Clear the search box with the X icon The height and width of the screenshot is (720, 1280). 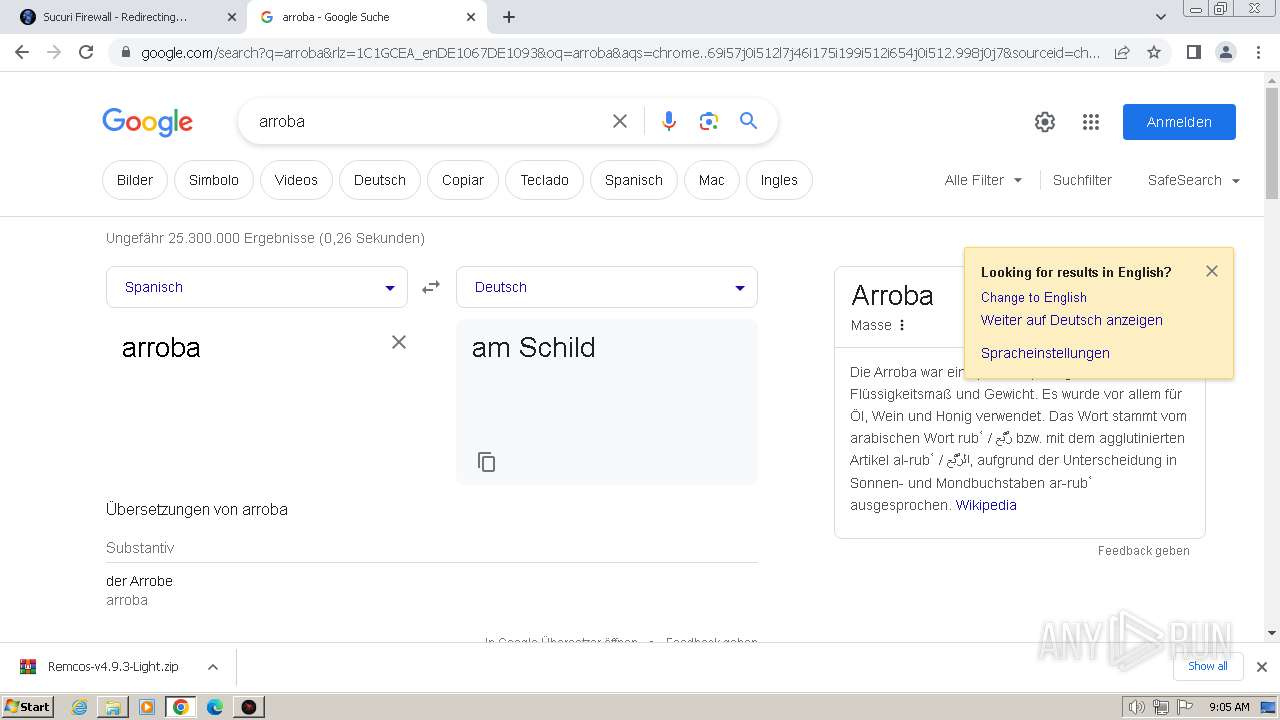[x=620, y=121]
